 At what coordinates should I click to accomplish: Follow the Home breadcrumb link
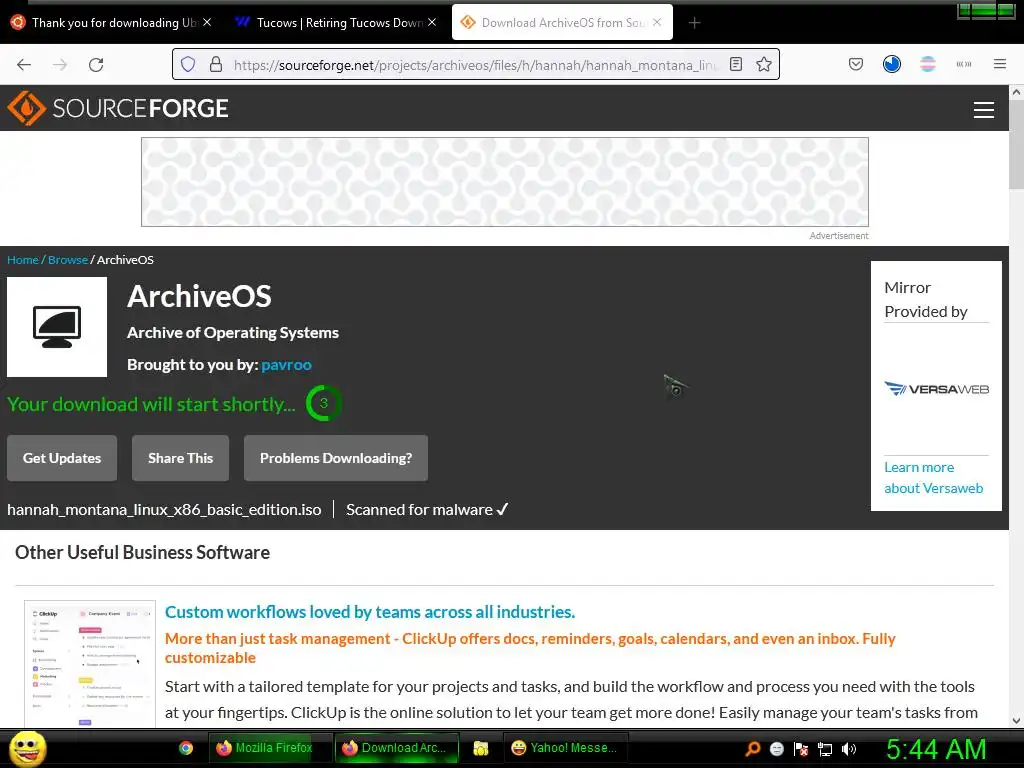click(x=23, y=259)
